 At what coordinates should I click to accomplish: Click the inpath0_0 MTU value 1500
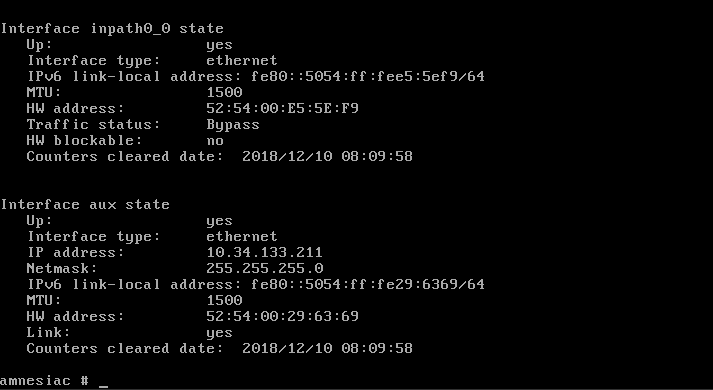point(224,92)
